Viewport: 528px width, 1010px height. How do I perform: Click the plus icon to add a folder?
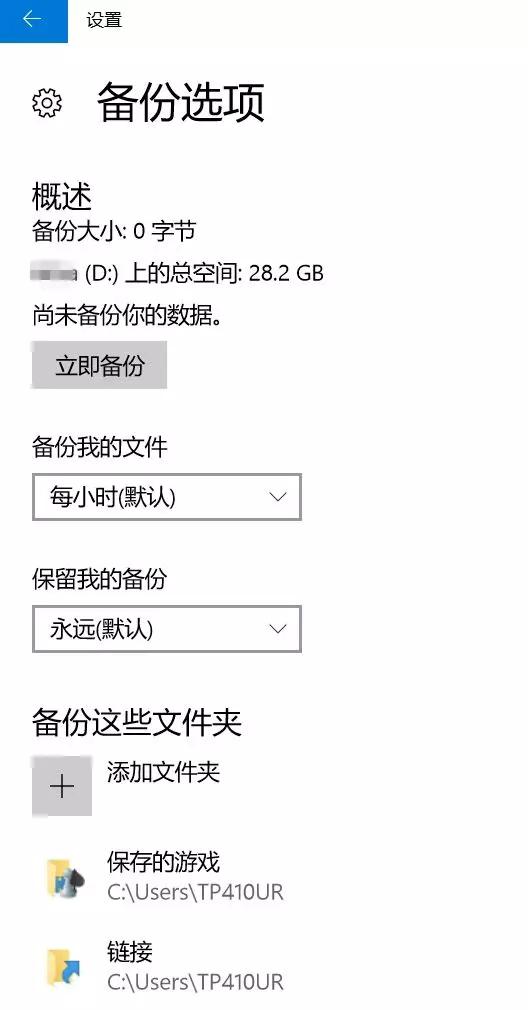(x=62, y=786)
